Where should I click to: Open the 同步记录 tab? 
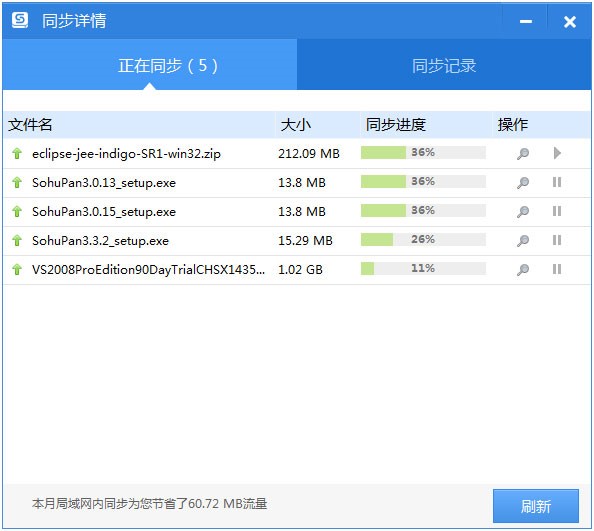(444, 64)
